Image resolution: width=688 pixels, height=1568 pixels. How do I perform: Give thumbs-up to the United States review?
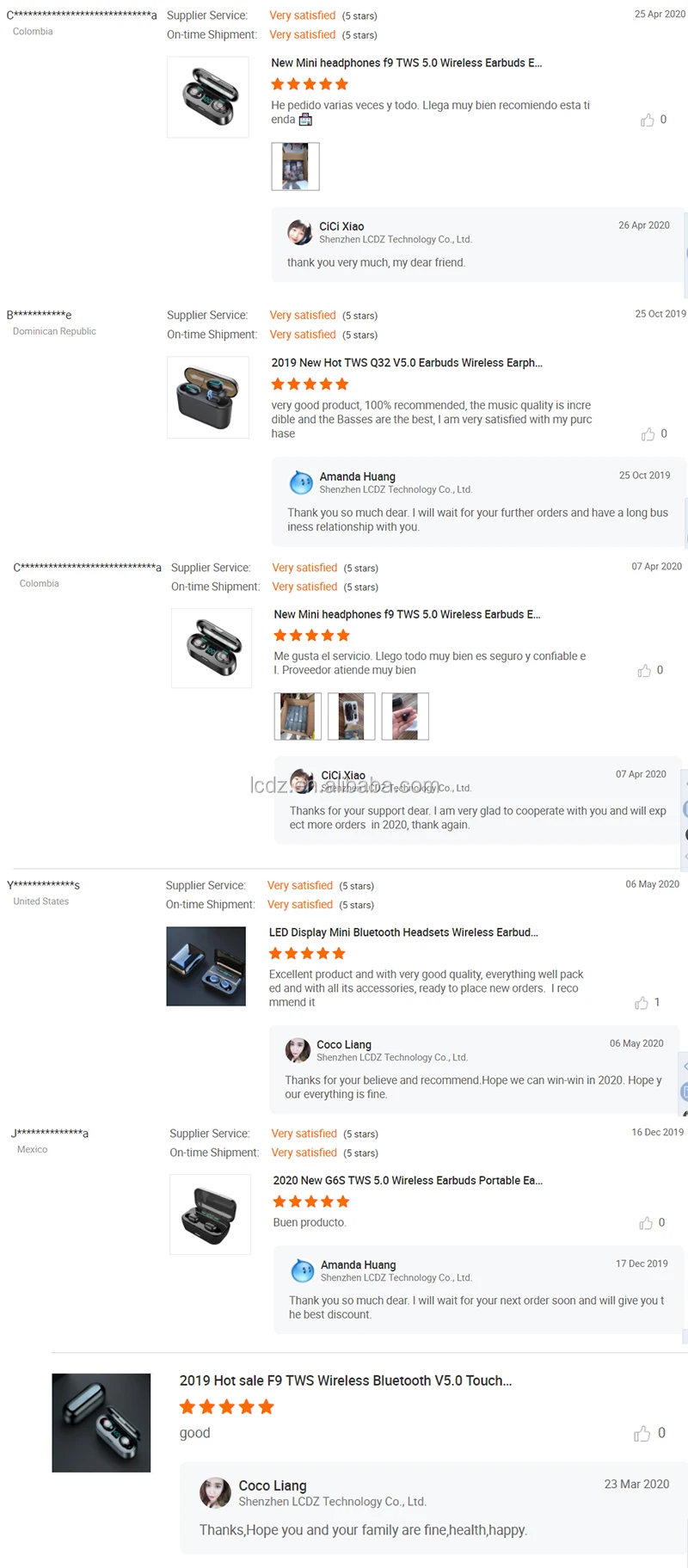point(642,1003)
